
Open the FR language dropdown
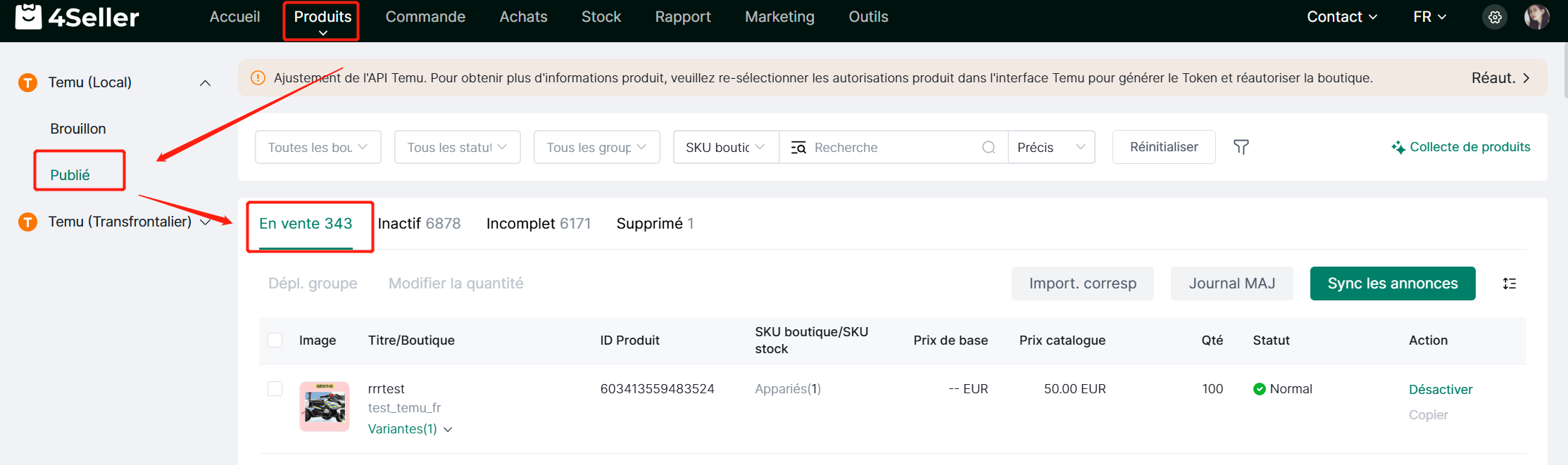click(1429, 17)
